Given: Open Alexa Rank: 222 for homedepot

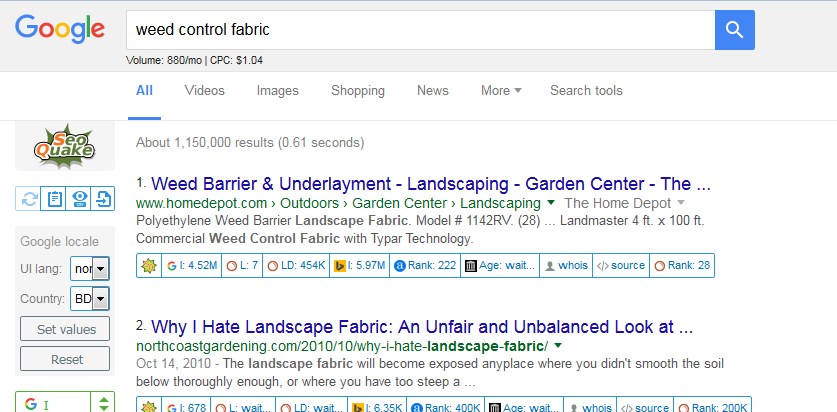Looking at the screenshot, I should click(424, 265).
